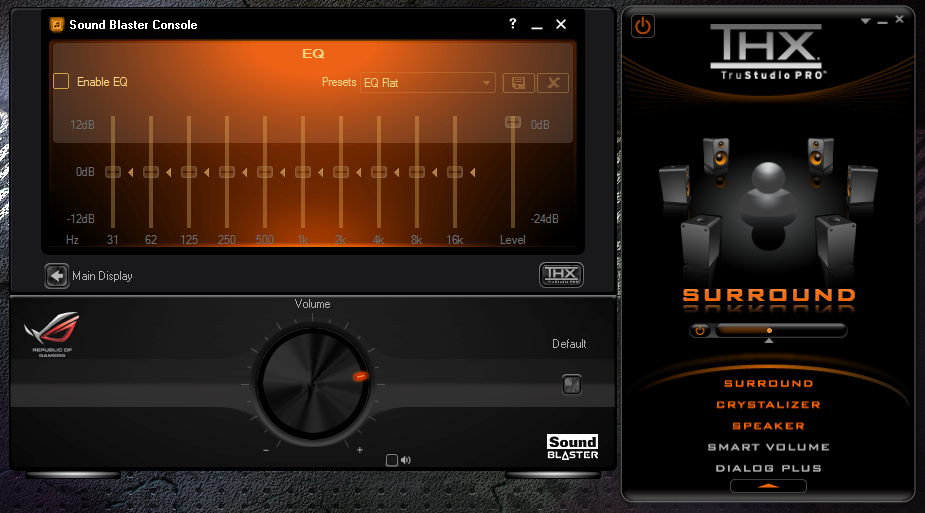
Task: Open THX panel dropdown arrow menu
Action: [865, 21]
